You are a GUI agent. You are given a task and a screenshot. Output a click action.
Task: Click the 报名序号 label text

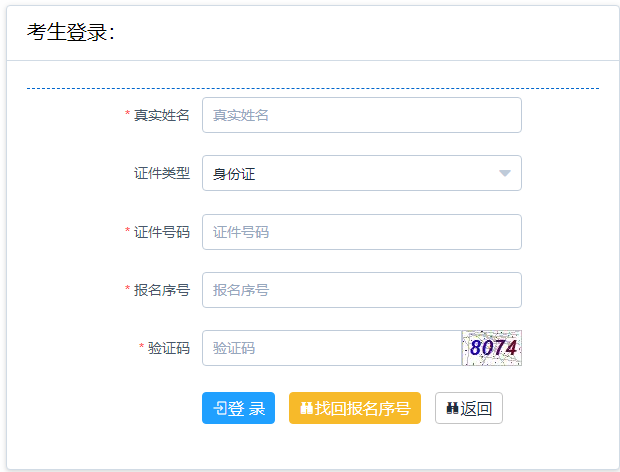click(x=162, y=290)
